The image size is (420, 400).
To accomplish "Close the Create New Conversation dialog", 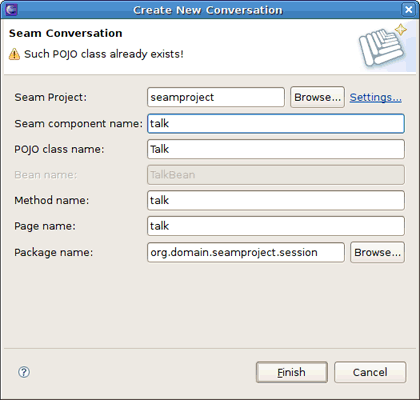I will point(409,10).
